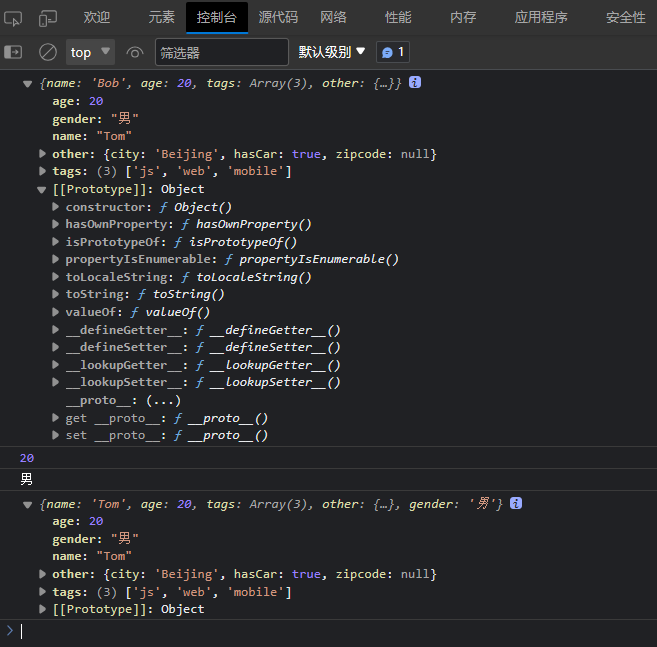657x647 pixels.
Task: Focus the 筛选器 filter input
Action: [222, 52]
